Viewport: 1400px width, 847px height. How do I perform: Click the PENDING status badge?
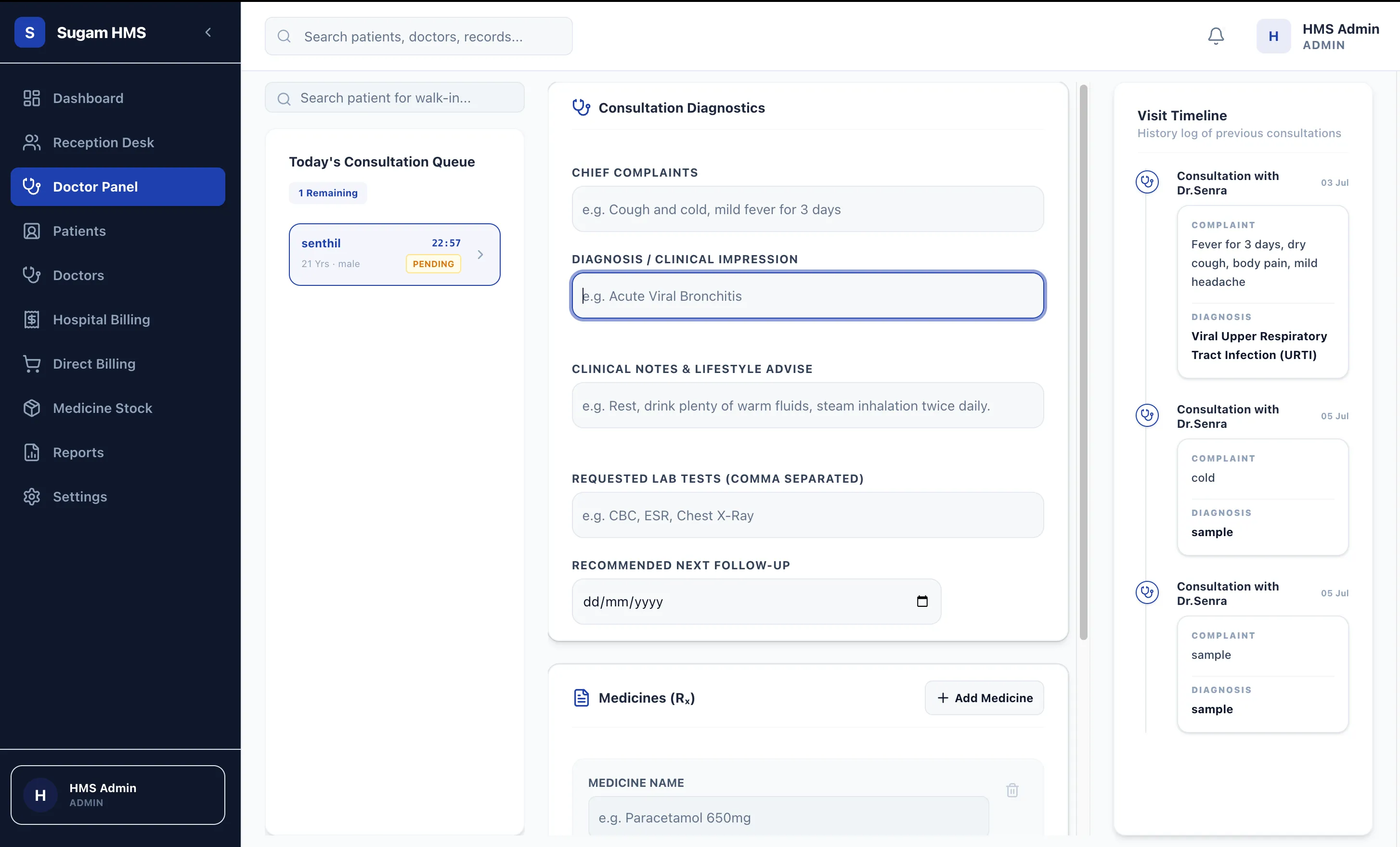click(x=433, y=264)
